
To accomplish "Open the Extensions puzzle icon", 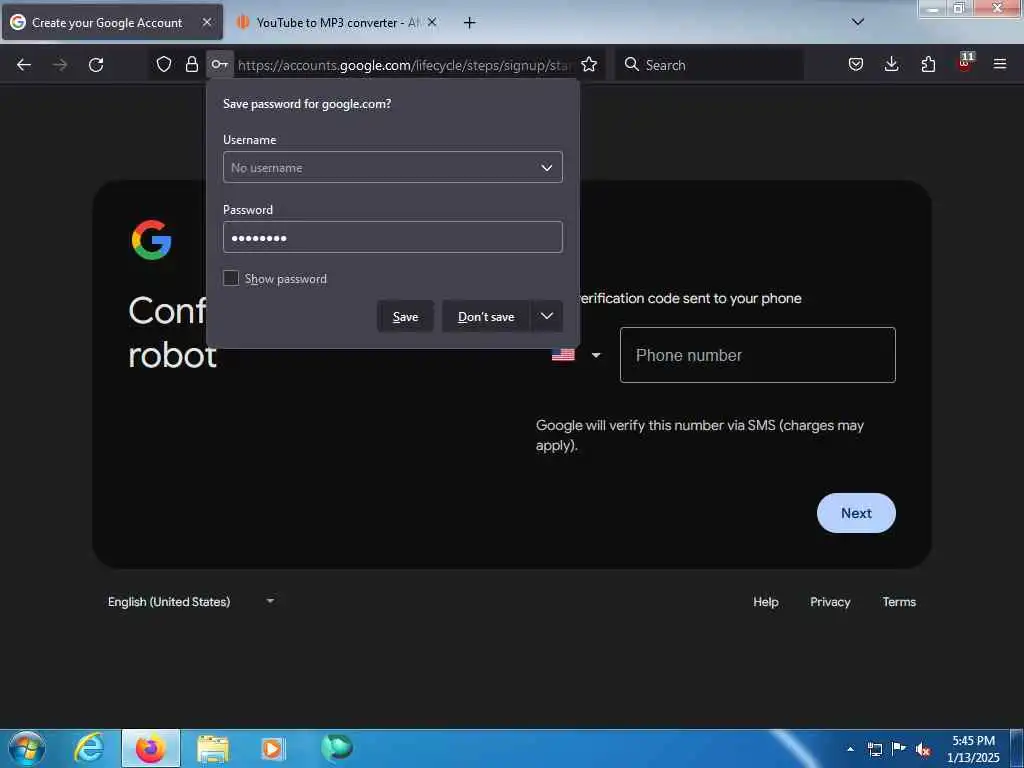I will coord(928,64).
